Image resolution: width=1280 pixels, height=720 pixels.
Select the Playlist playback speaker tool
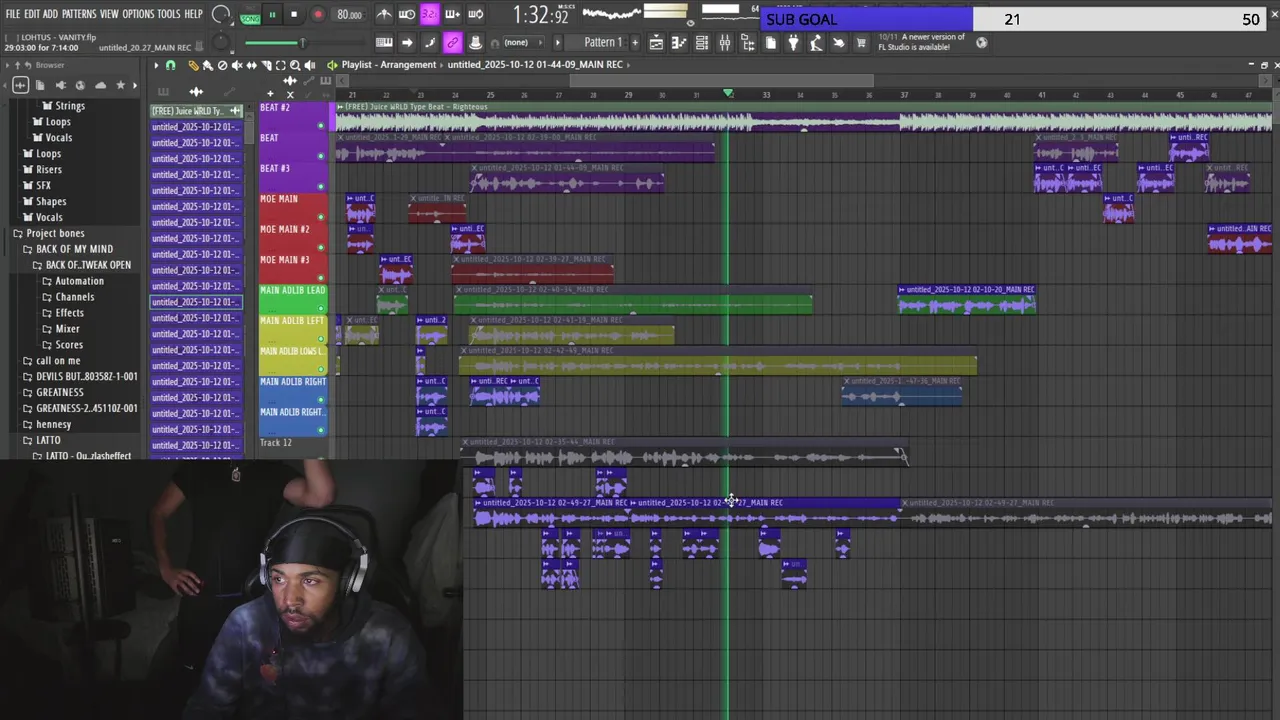[x=309, y=65]
